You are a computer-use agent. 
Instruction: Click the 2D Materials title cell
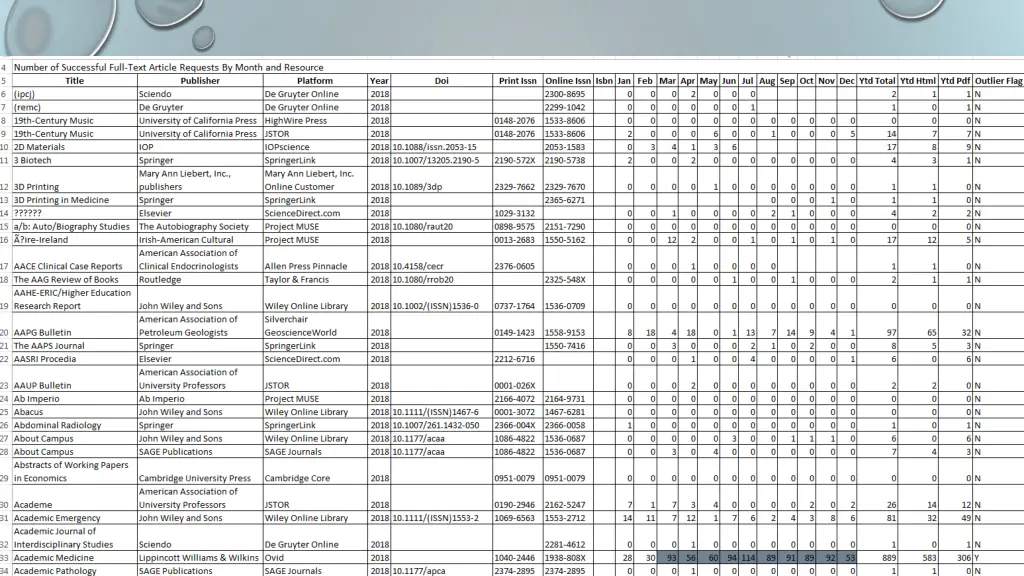click(74, 147)
